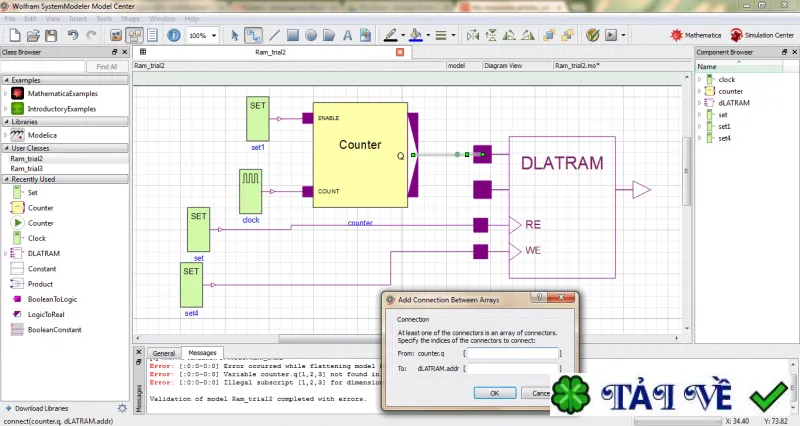Toggle the Text View button
Viewport: 800px width, 426px height.
pos(153,35)
